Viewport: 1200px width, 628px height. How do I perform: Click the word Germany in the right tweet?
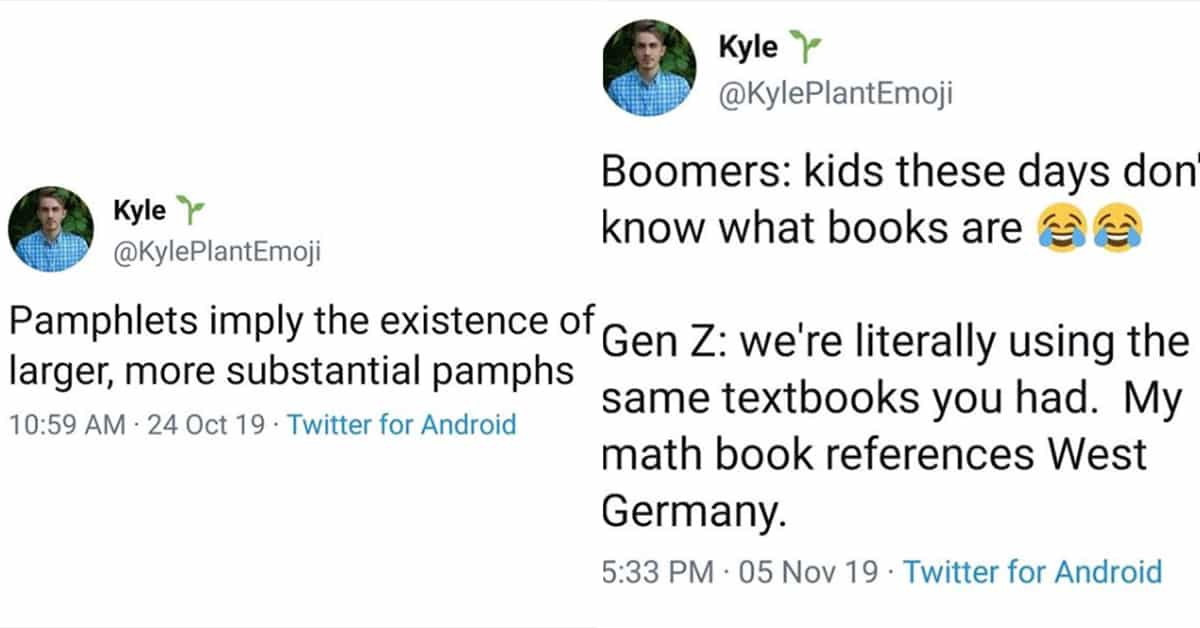click(x=689, y=512)
